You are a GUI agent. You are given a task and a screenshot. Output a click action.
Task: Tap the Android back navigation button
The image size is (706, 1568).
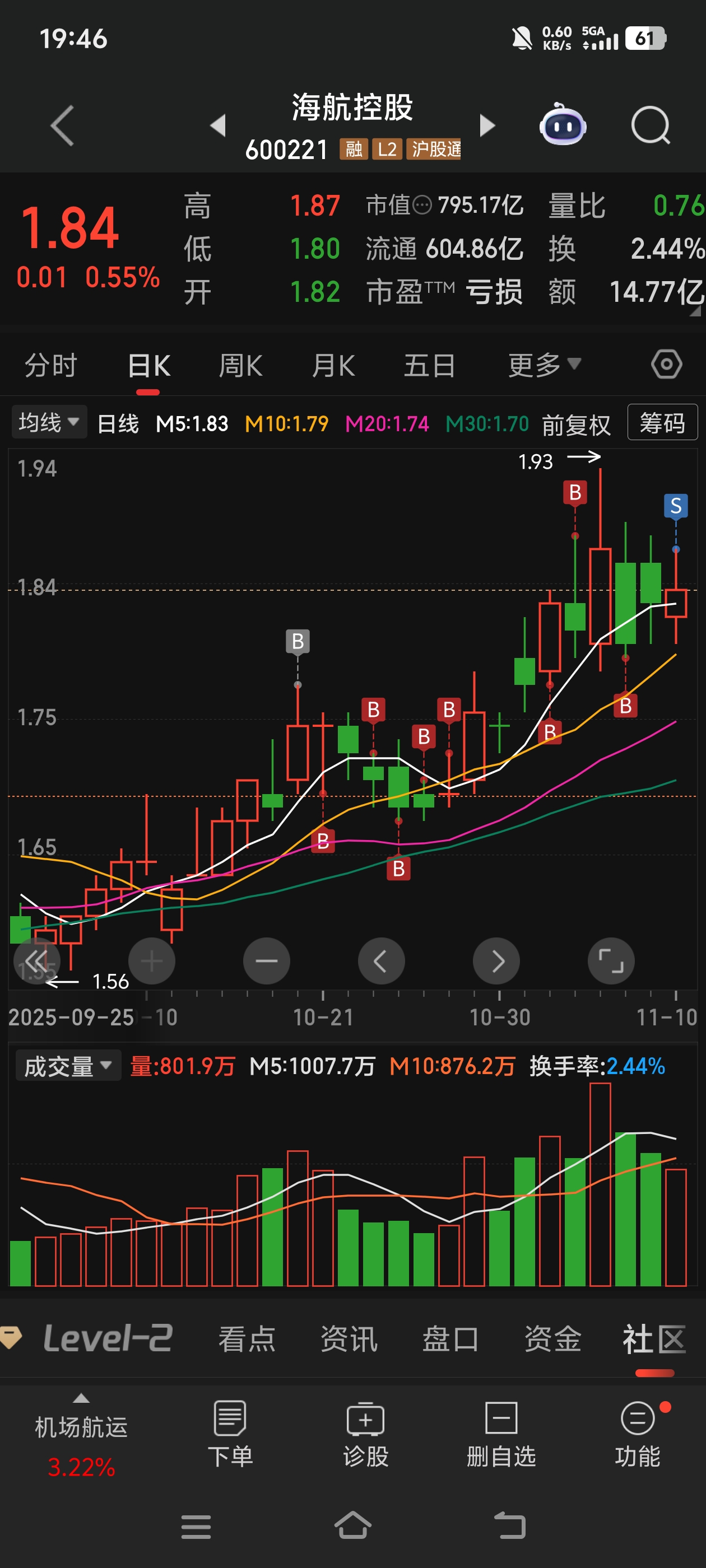pos(509,1525)
